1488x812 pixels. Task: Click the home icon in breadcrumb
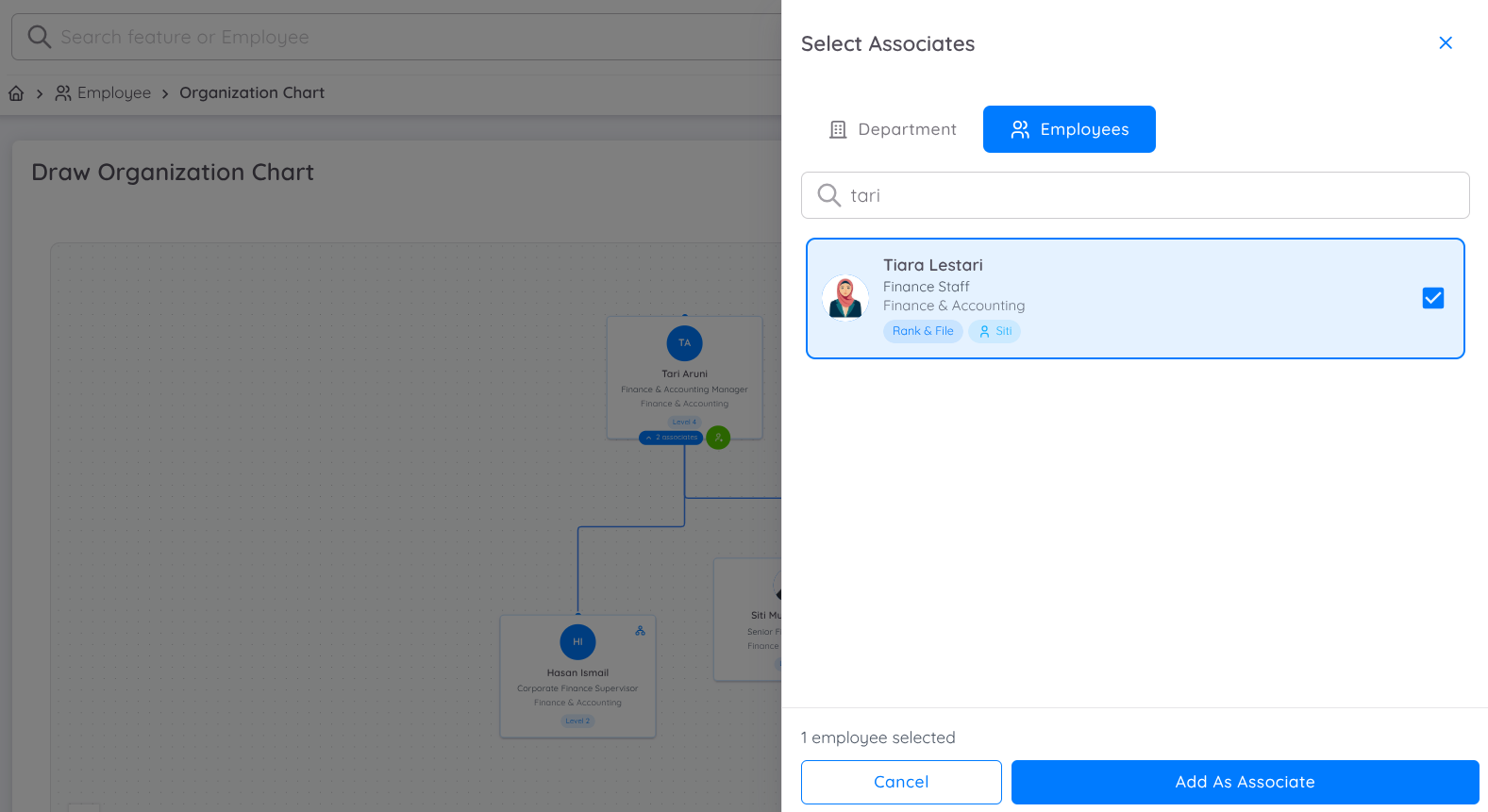16,93
